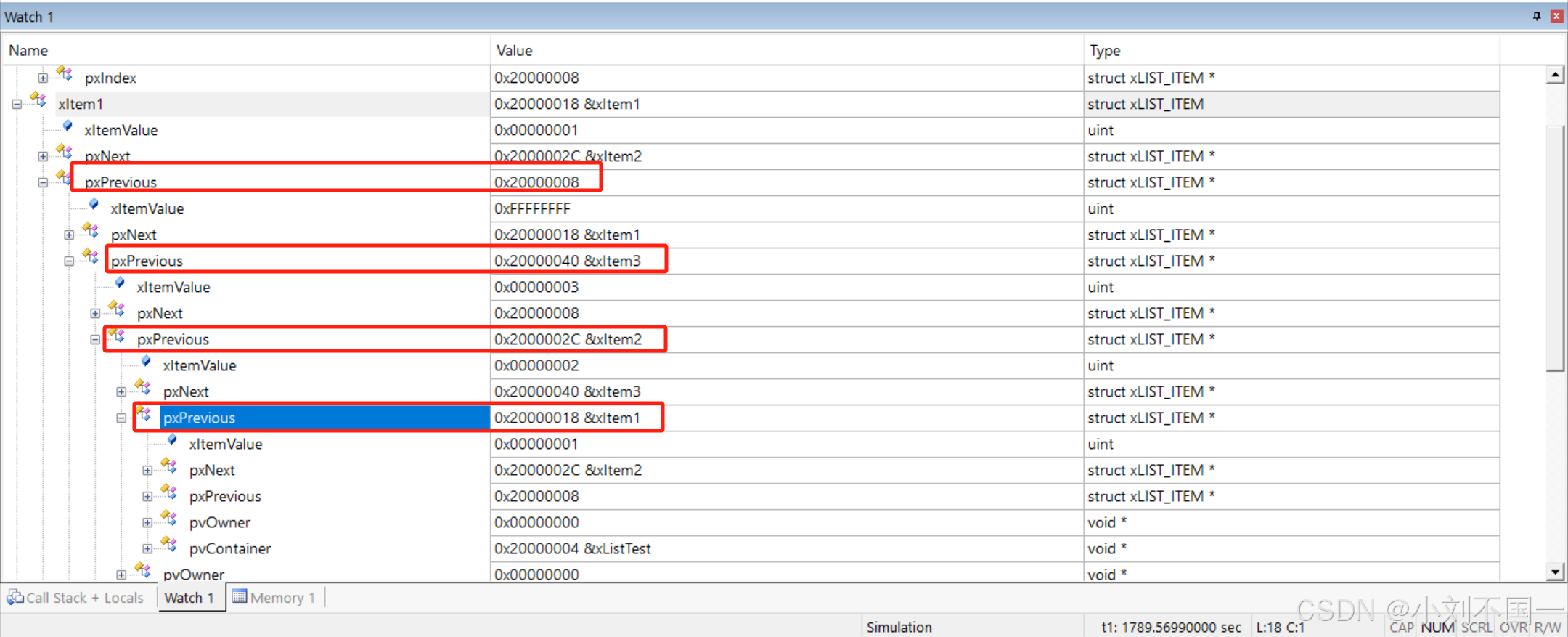Image resolution: width=1568 pixels, height=637 pixels.
Task: Click the CAP indicator in status bar
Action: pyautogui.click(x=1402, y=627)
